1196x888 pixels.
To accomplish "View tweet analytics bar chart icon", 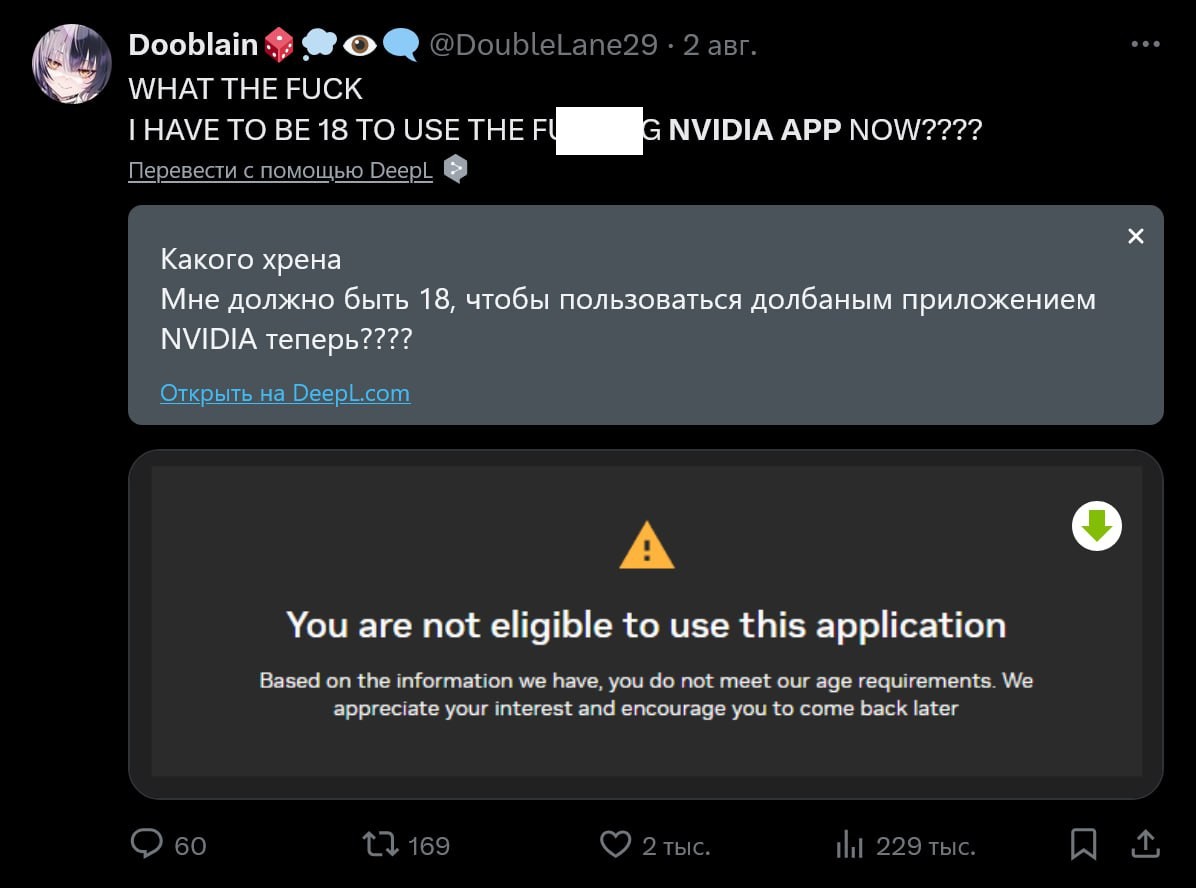I will 849,846.
